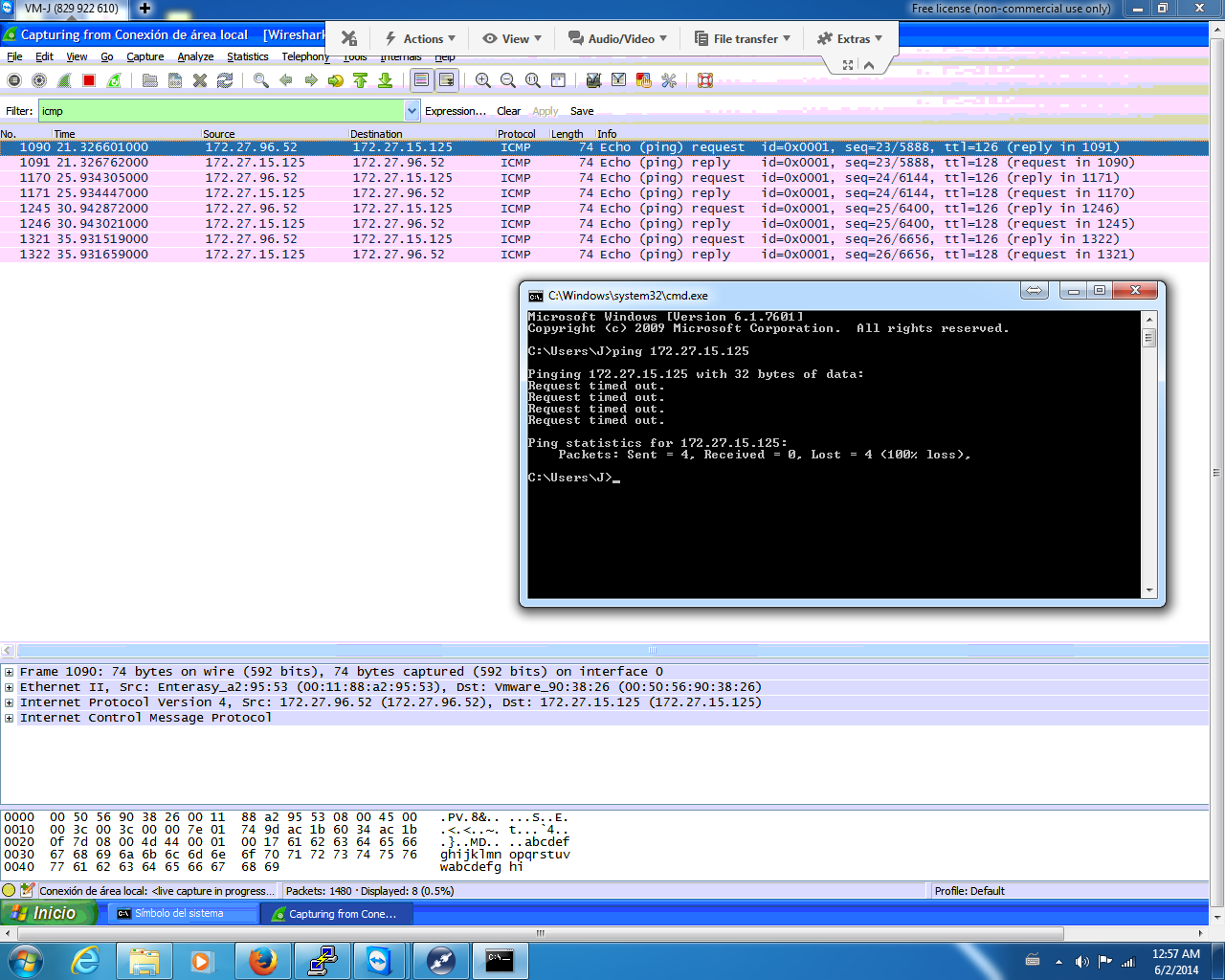Viewport: 1225px width, 980px height.
Task: Select packet 1170 echo request row
Action: coord(604,178)
